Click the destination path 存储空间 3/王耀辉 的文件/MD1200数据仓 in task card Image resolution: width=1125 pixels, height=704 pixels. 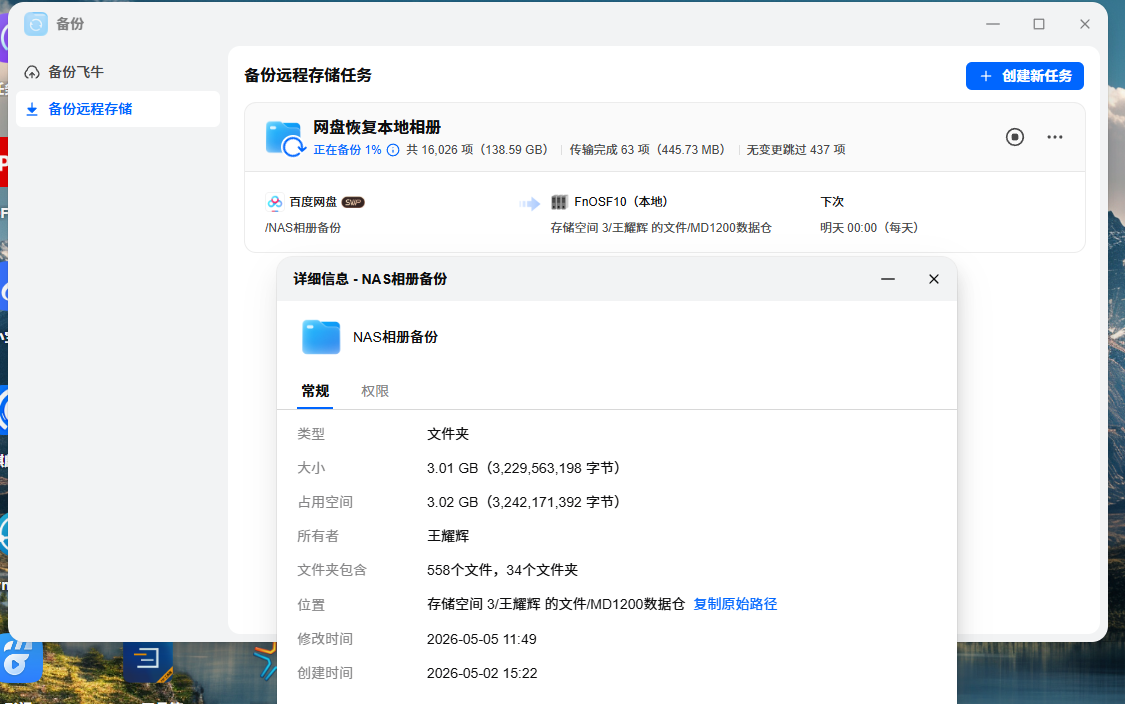tap(661, 228)
